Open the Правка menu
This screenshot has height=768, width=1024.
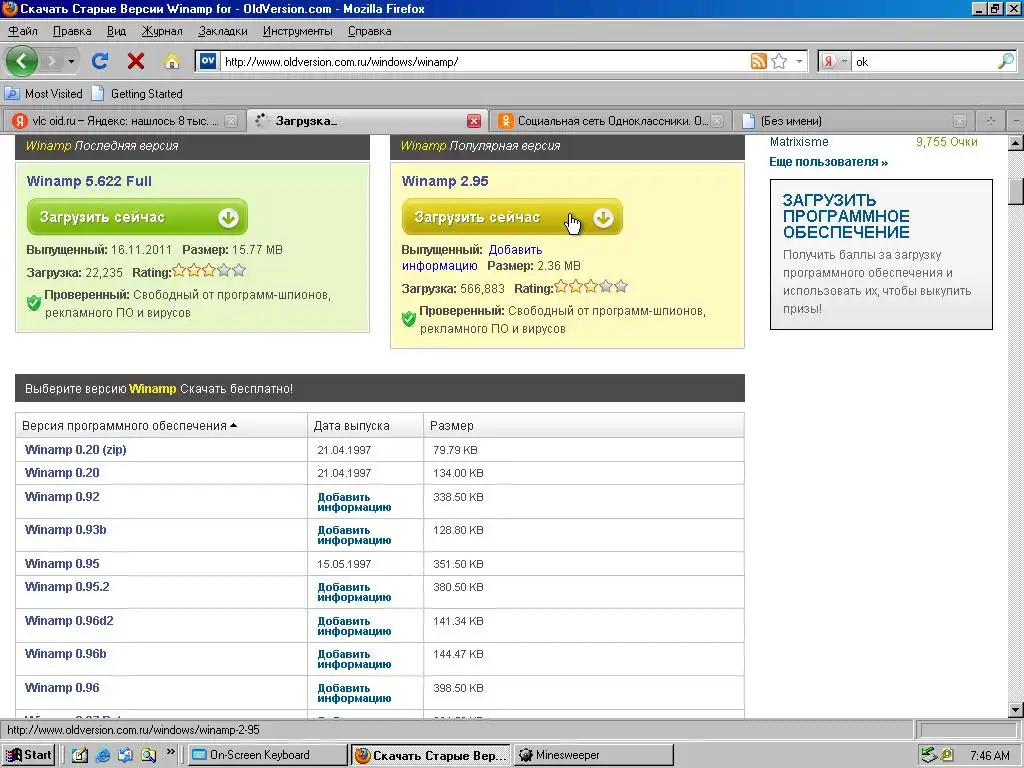pos(72,31)
